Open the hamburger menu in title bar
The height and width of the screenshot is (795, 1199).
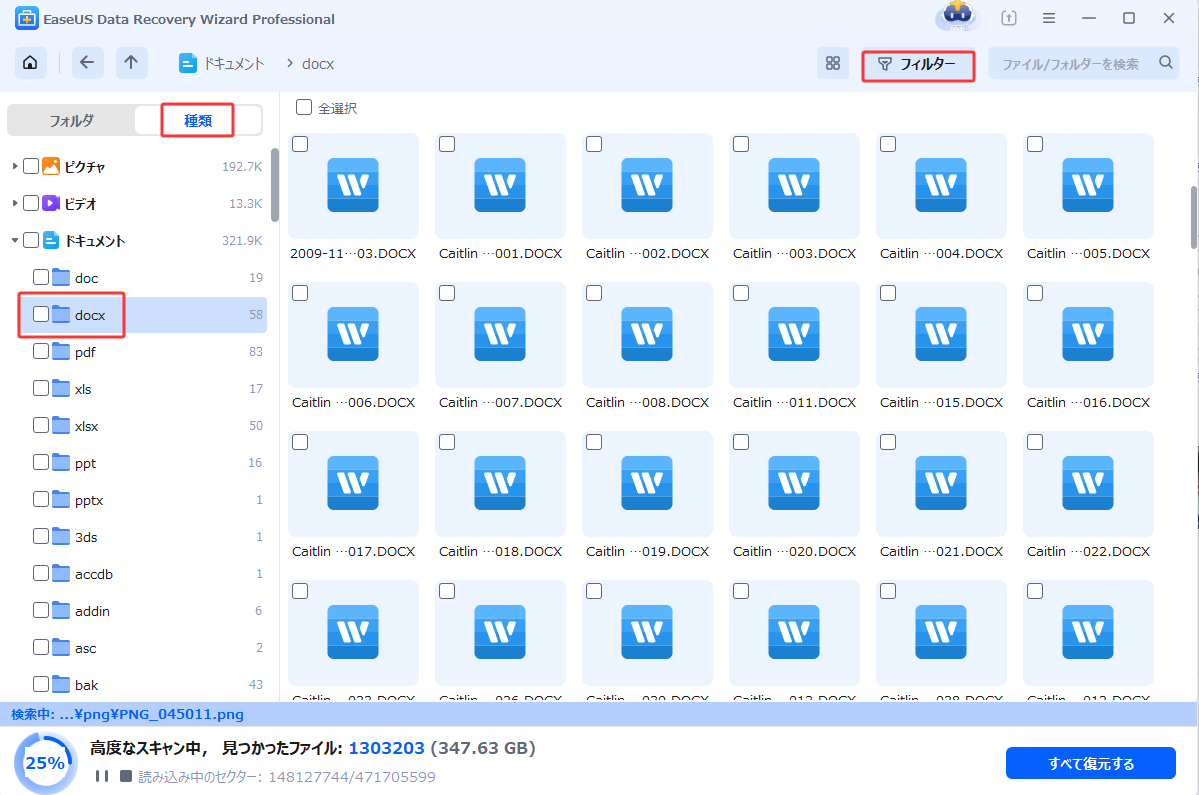(1049, 19)
